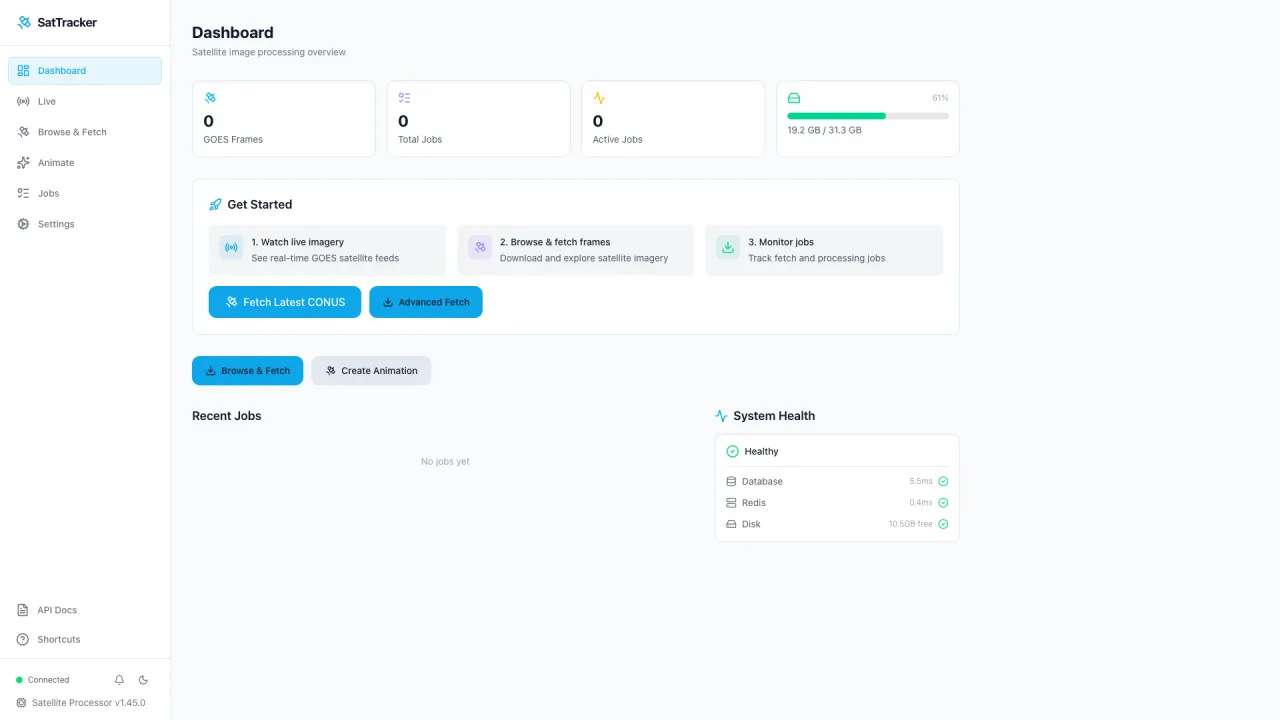Open Animate from the sidebar

85,163
